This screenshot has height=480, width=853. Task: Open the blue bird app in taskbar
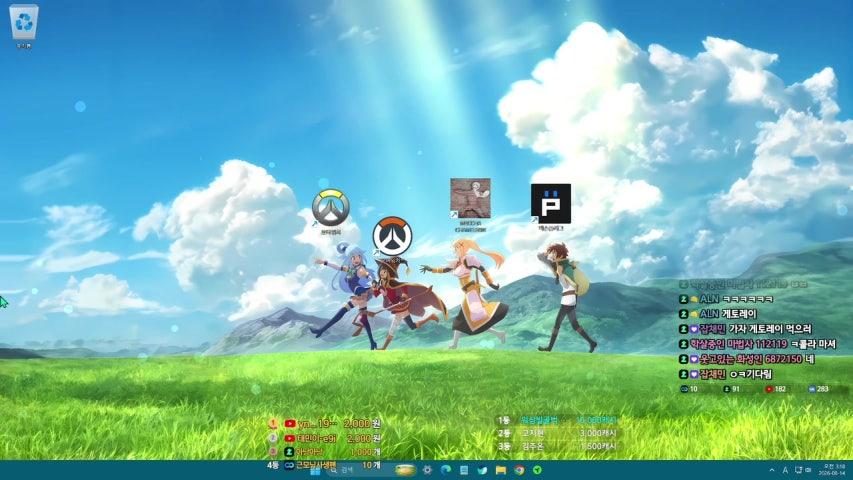pos(483,470)
